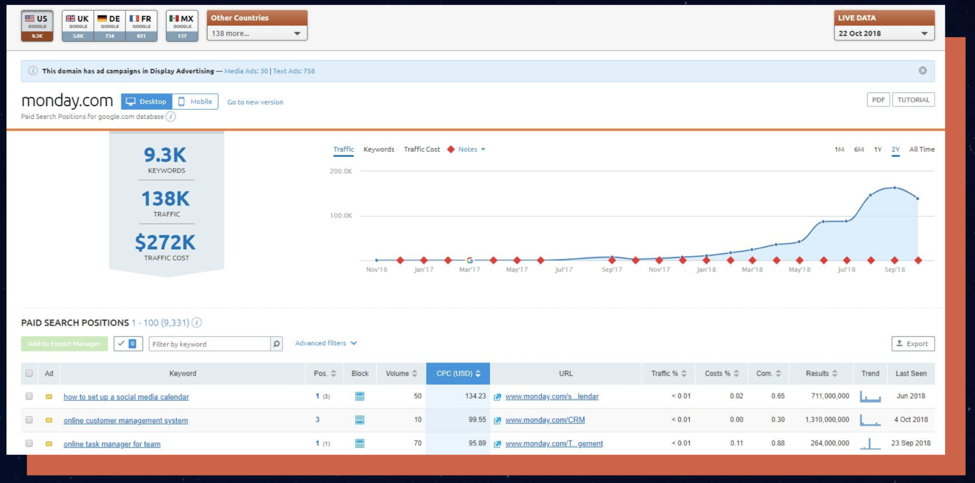
Task: Open keyword how to set up a social media calendar
Action: (126, 397)
